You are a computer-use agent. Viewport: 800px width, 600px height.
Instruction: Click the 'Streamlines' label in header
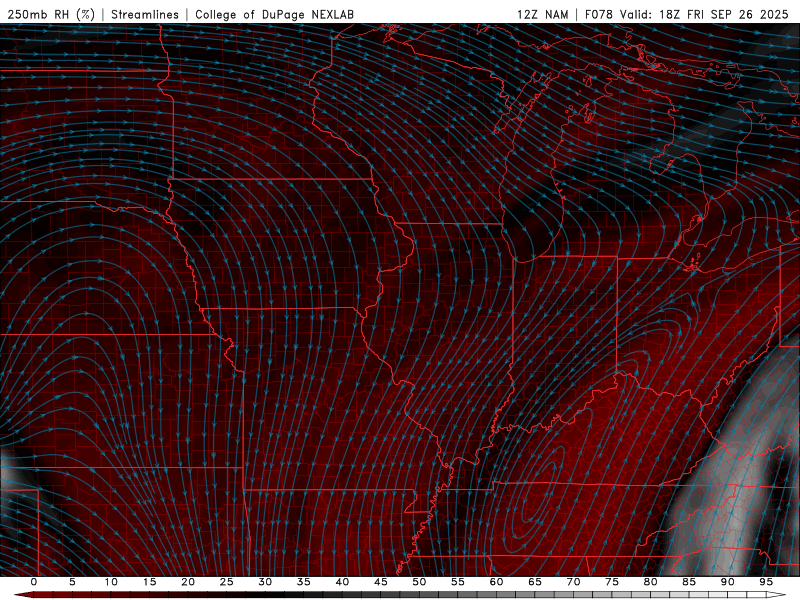pyautogui.click(x=145, y=14)
